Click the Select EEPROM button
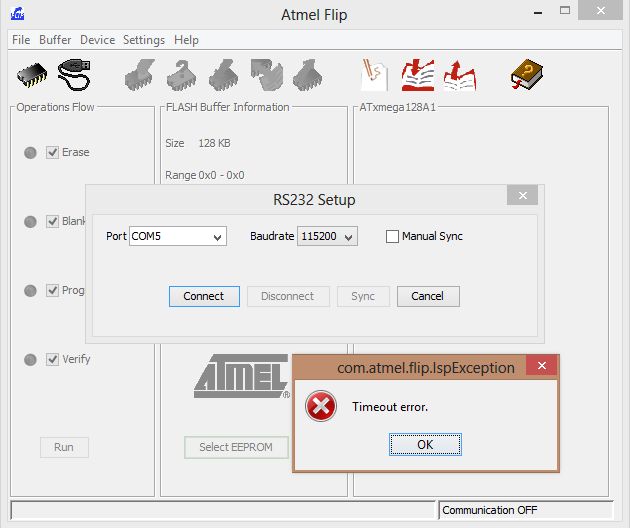The height and width of the screenshot is (528, 630). click(x=236, y=447)
